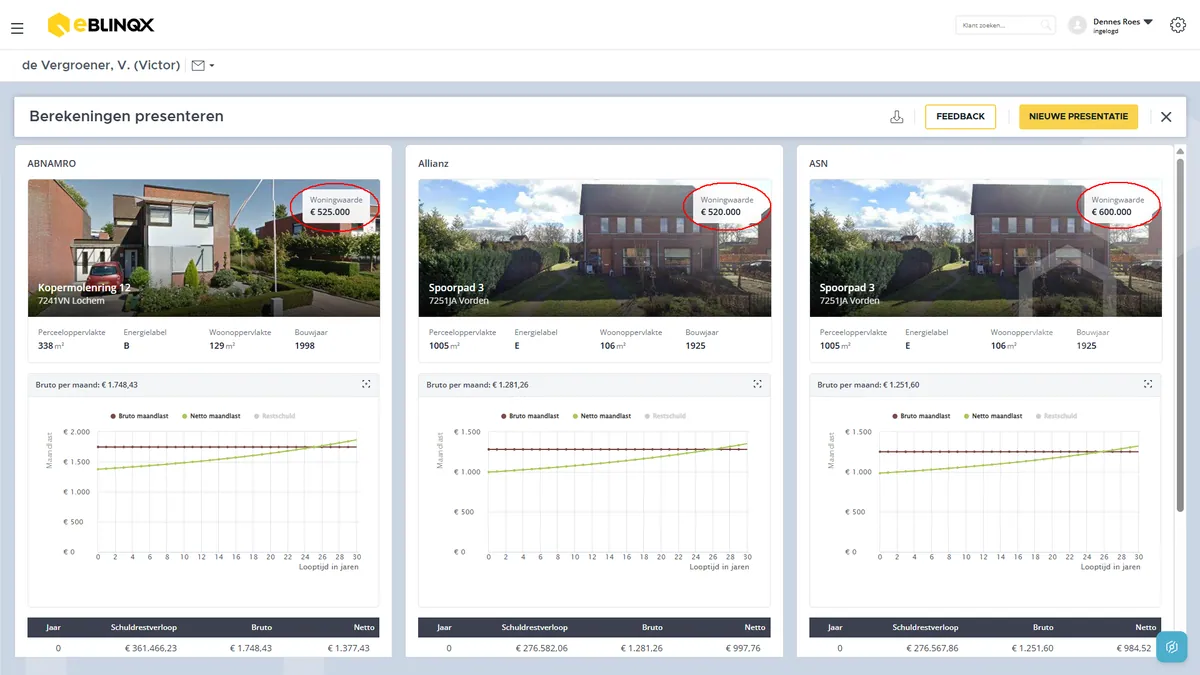Screen dimensions: 1200x675
Task: Toggle Bruto maandlast legend in ASN chart
Action: tap(919, 416)
